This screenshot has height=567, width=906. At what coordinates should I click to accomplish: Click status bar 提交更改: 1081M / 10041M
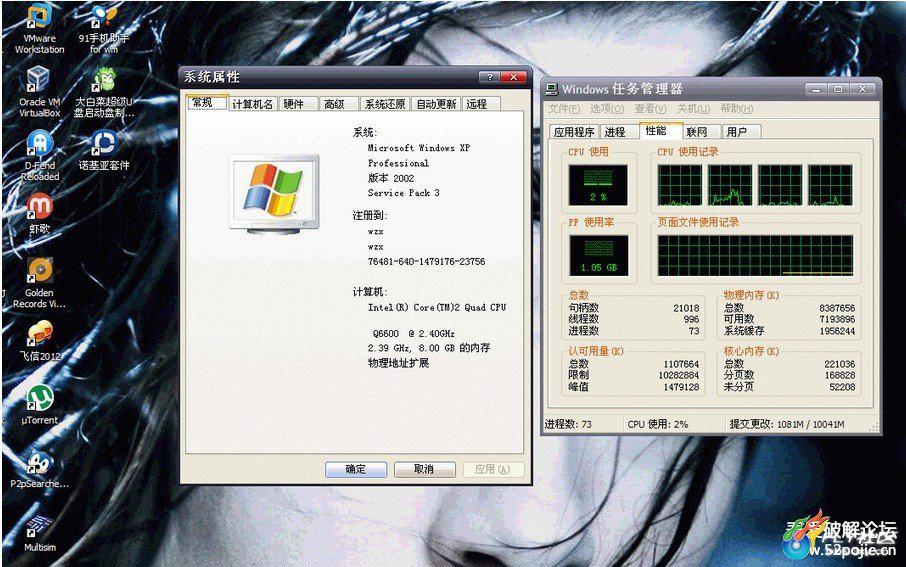click(787, 424)
